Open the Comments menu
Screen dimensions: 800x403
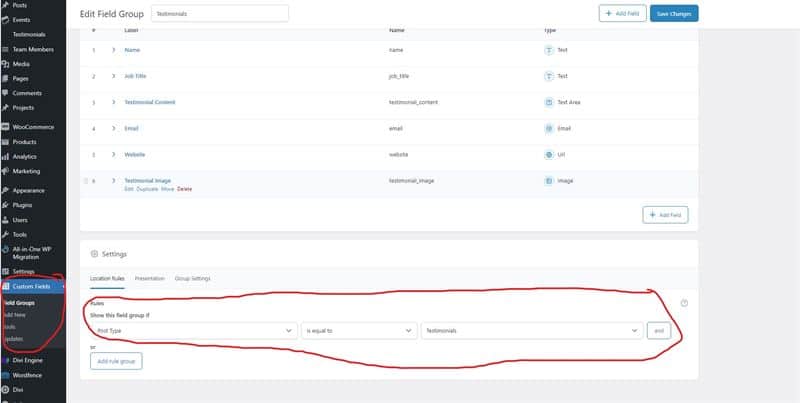coord(27,93)
